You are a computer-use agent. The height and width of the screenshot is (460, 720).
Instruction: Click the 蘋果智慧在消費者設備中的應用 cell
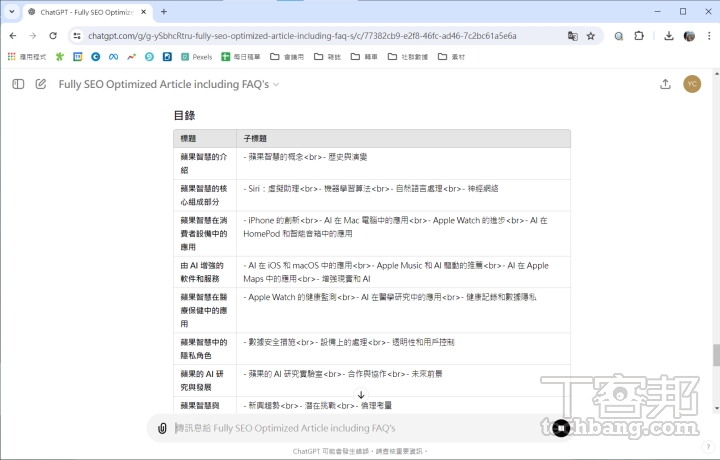pos(205,234)
